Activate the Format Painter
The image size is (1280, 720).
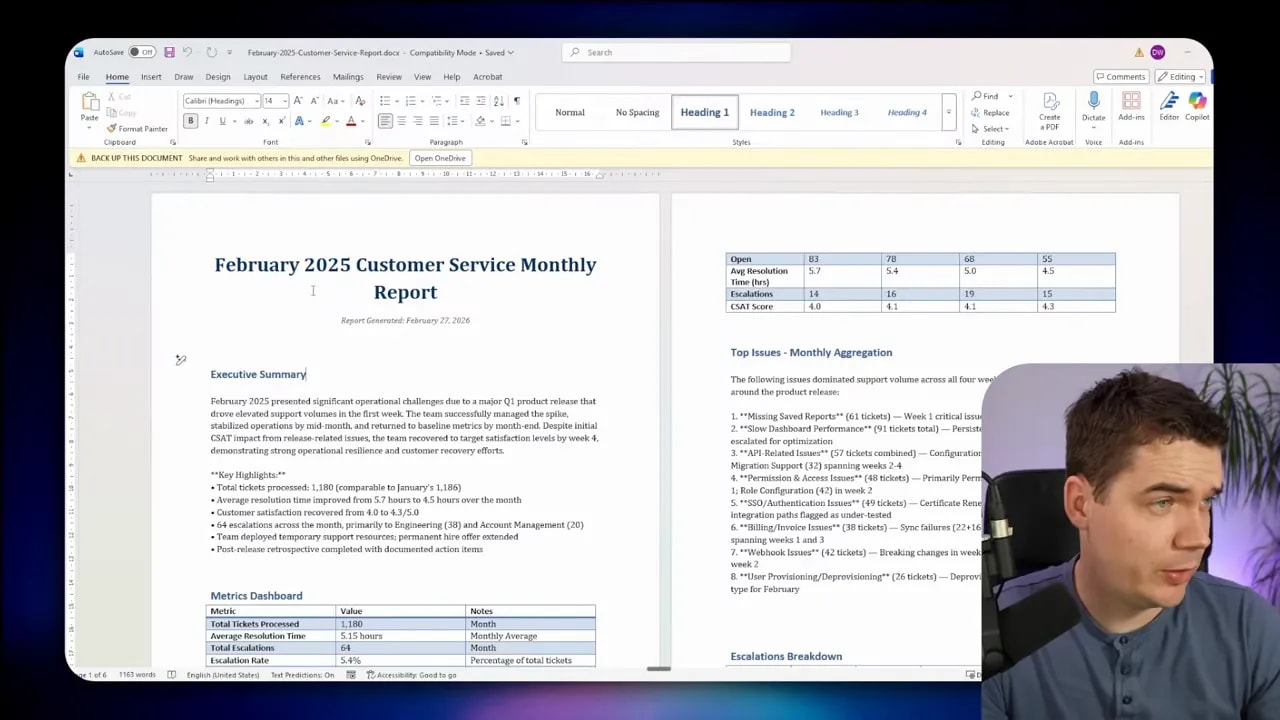137,128
